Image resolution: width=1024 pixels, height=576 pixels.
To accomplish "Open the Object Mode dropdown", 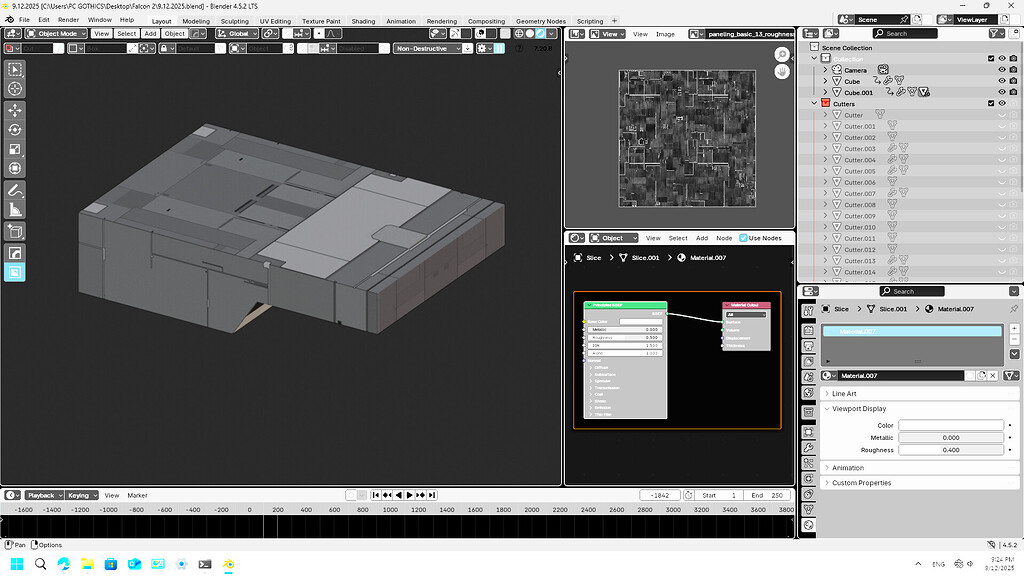I will coord(56,33).
